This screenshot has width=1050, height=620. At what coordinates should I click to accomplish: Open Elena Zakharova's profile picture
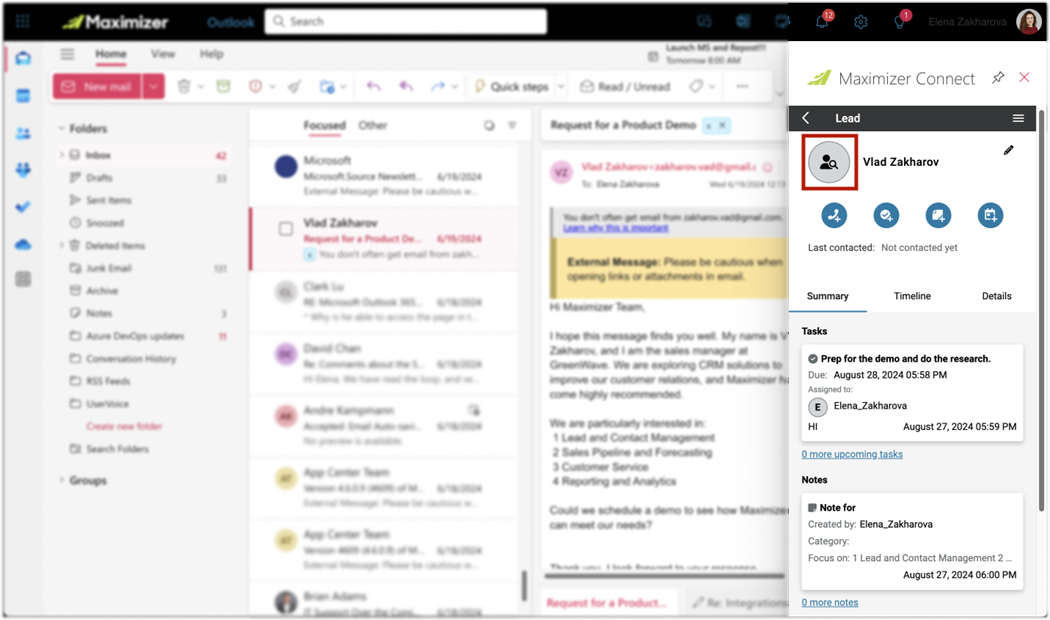tap(1029, 21)
